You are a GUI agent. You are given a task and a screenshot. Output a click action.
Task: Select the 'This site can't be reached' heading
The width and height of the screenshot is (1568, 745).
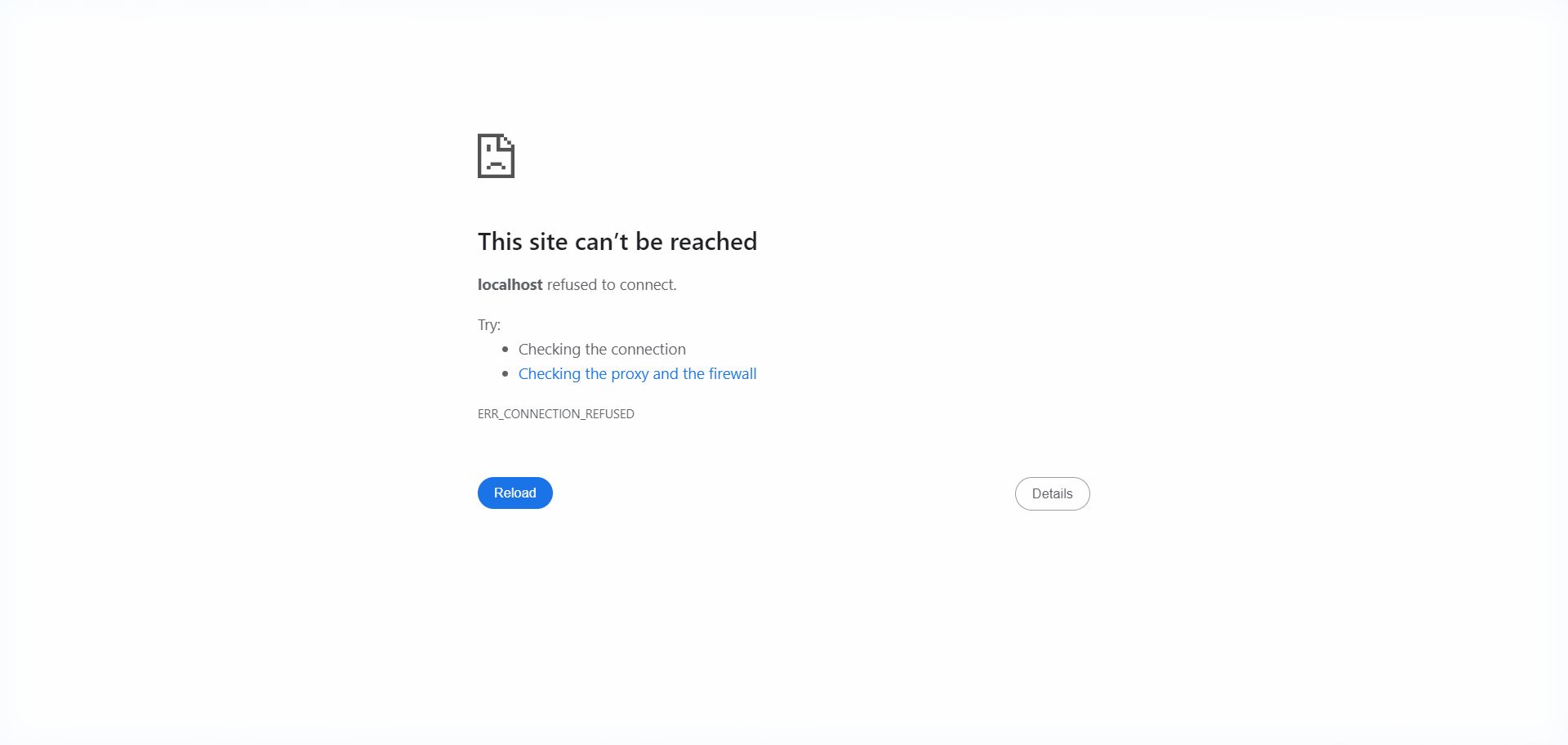pyautogui.click(x=617, y=242)
